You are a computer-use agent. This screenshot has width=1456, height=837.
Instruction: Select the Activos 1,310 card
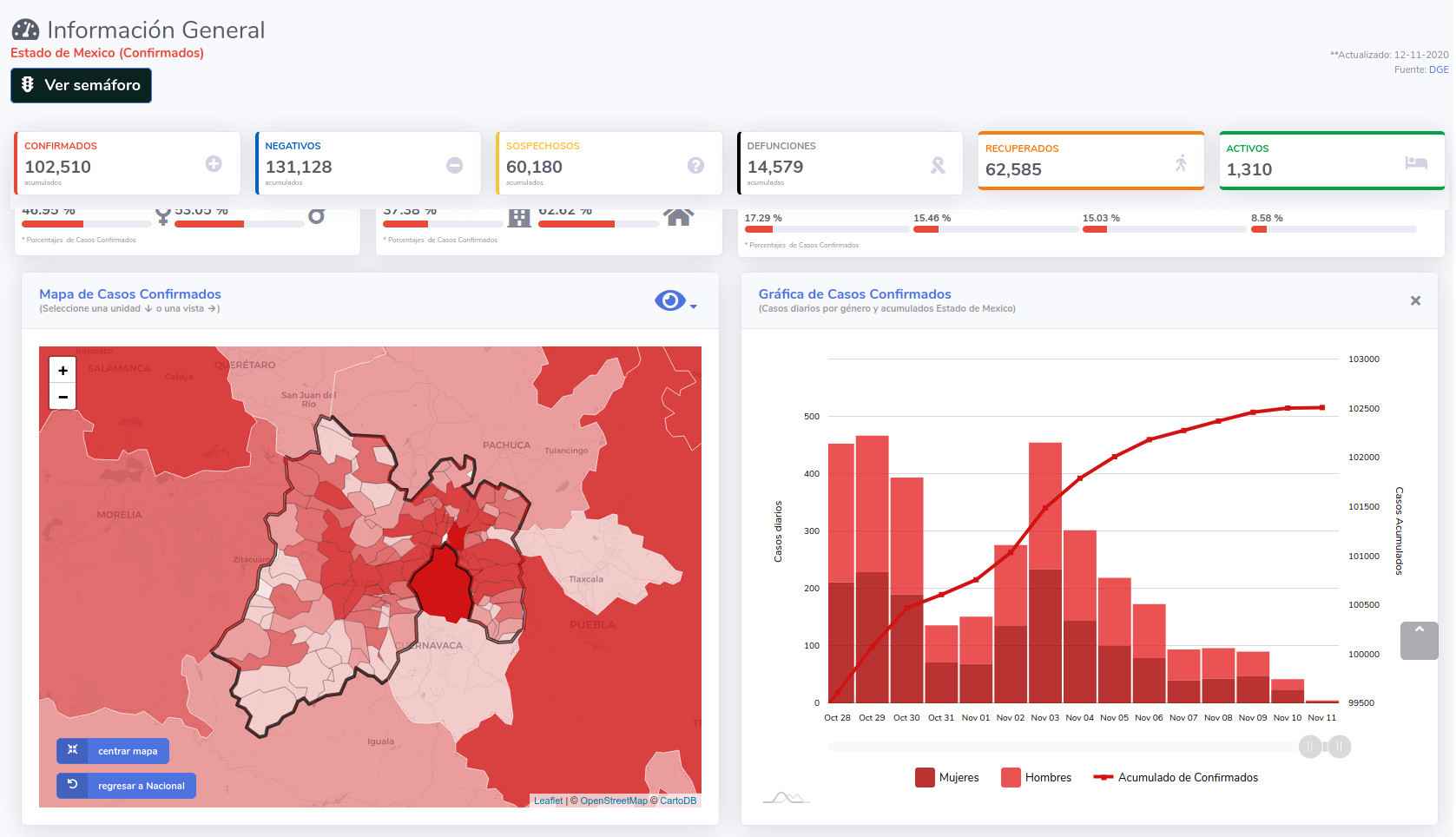pyautogui.click(x=1332, y=161)
